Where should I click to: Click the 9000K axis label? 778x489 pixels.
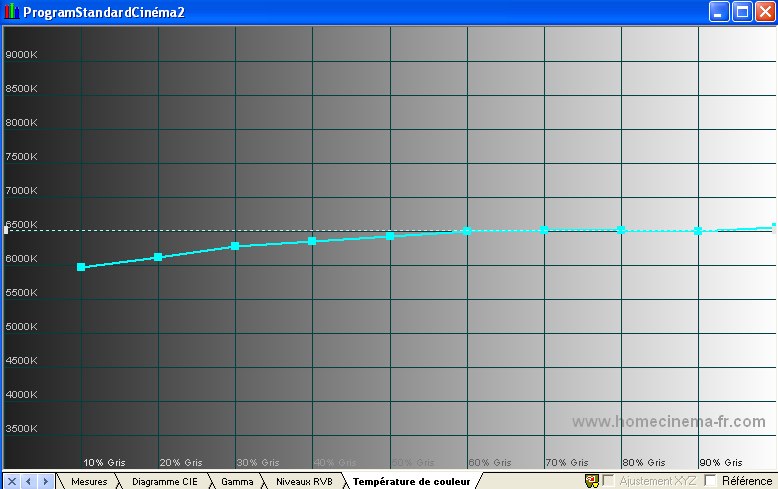(21, 55)
